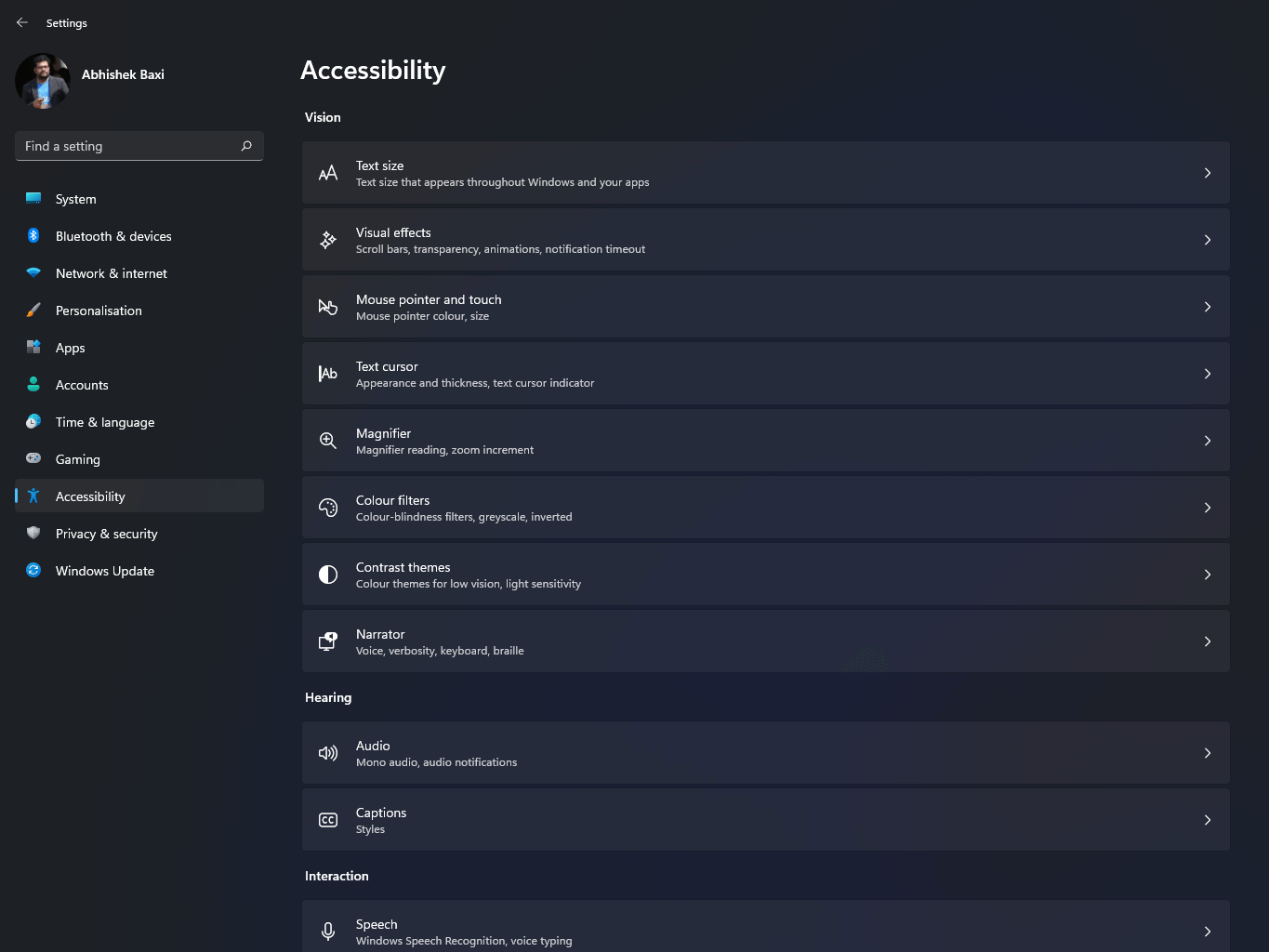This screenshot has width=1269, height=952.
Task: Click the Audio speaker icon
Action: pos(328,753)
